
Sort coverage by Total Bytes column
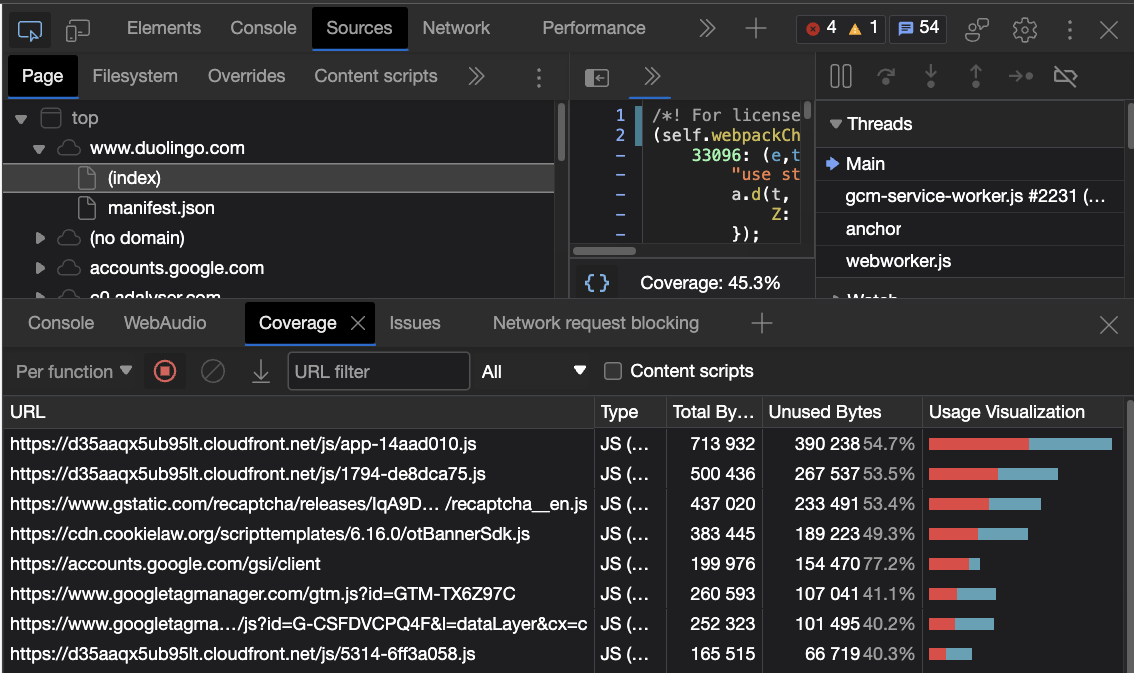click(x=714, y=412)
